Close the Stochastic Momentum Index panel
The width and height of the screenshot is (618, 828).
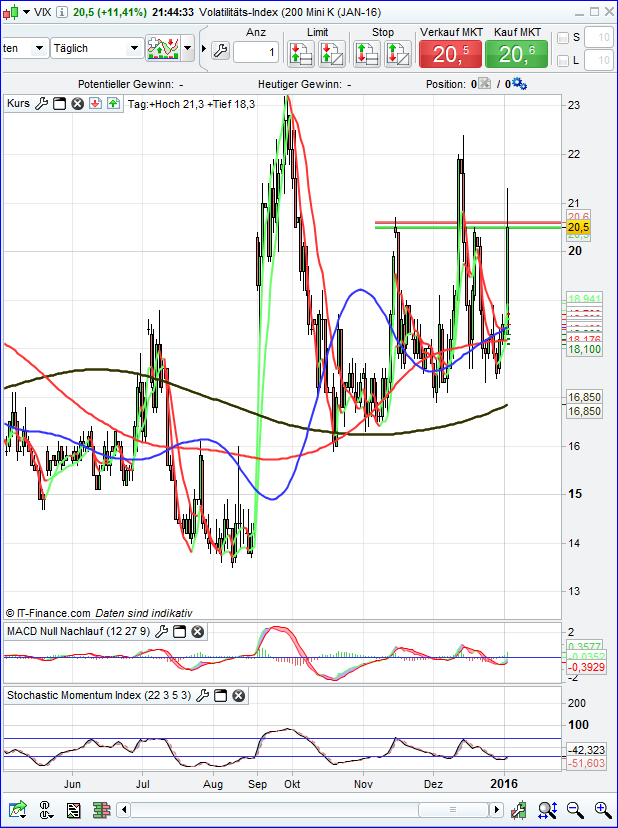pos(239,695)
